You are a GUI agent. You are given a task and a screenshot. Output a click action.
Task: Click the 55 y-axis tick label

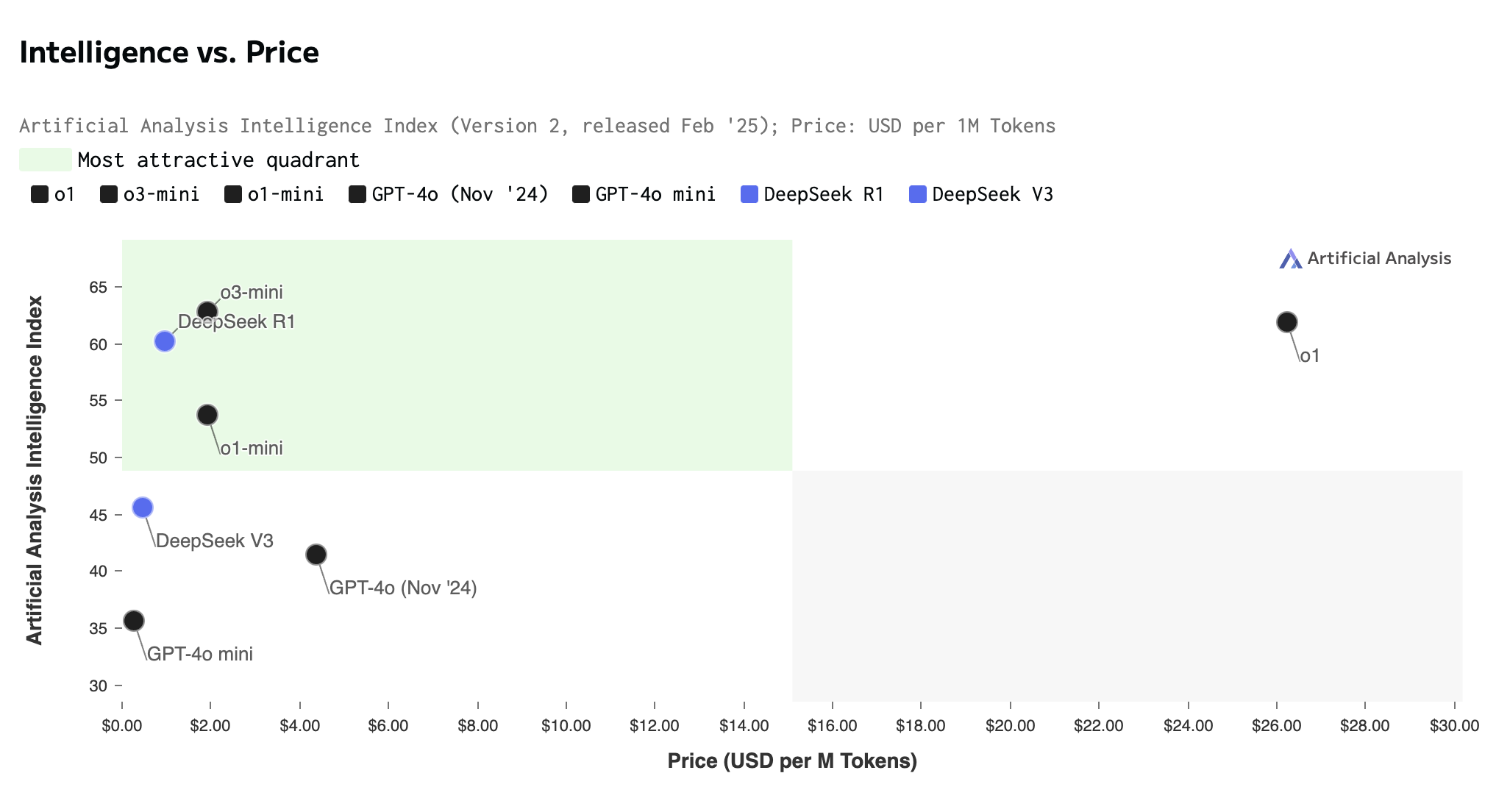point(99,401)
